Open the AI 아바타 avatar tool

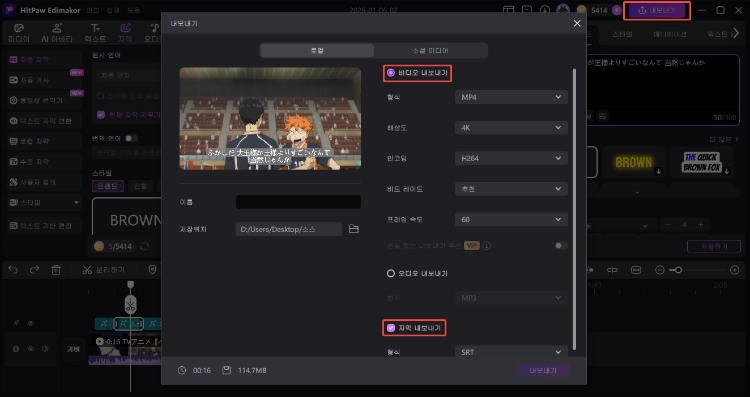57,33
